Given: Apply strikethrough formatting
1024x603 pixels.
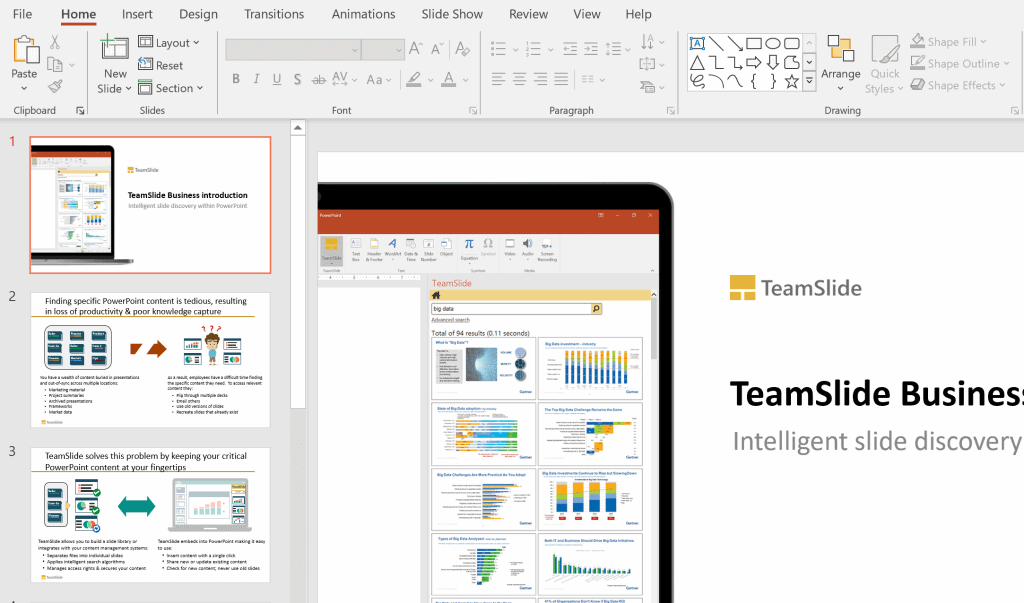Looking at the screenshot, I should (x=299, y=78).
